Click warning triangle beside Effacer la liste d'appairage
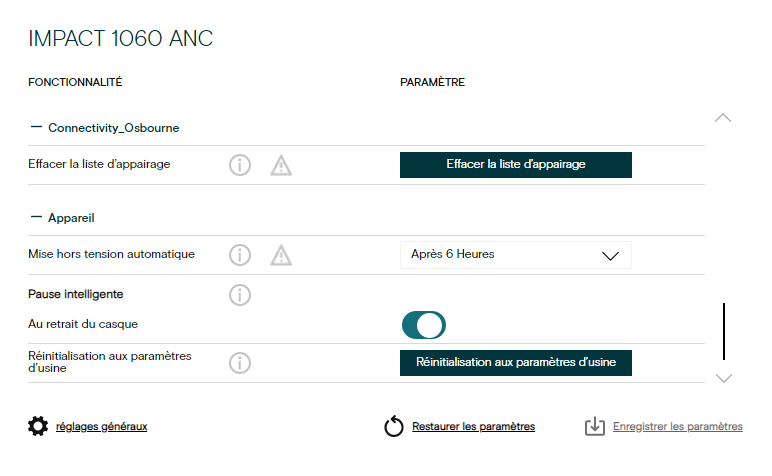This screenshot has width=772, height=476. [x=281, y=166]
